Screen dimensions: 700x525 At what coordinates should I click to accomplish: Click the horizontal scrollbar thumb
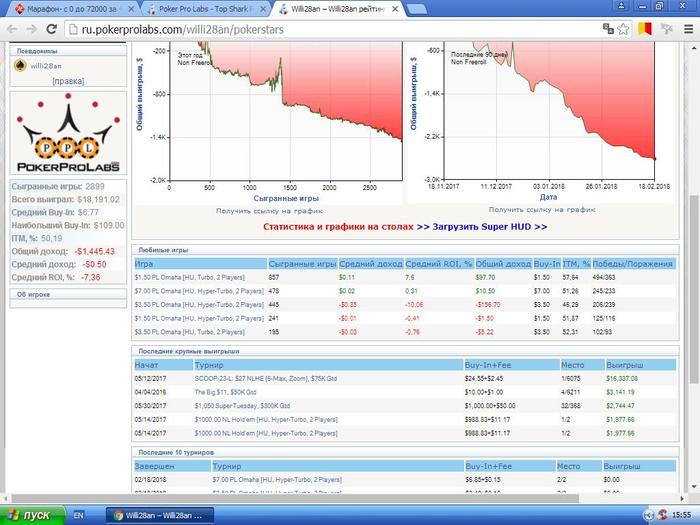[295, 498]
